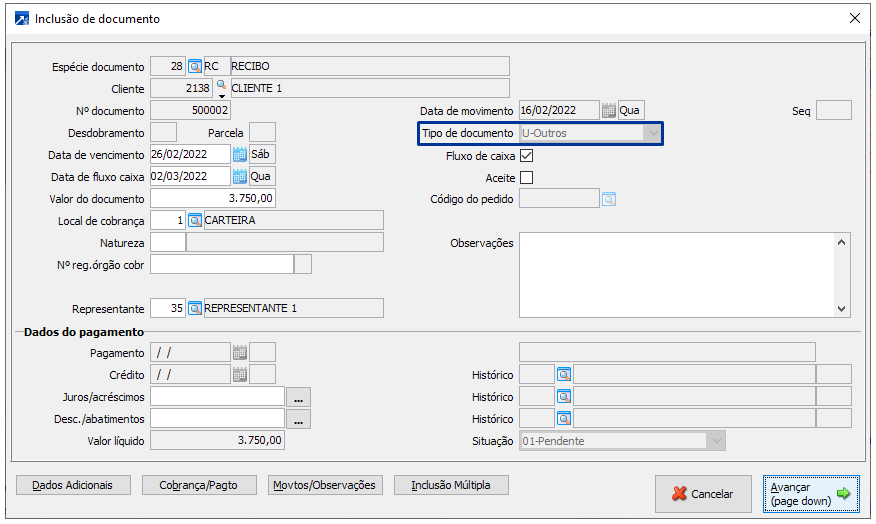Image resolution: width=876 pixels, height=524 pixels.
Task: Click the Valor líquido field
Action: (217, 440)
